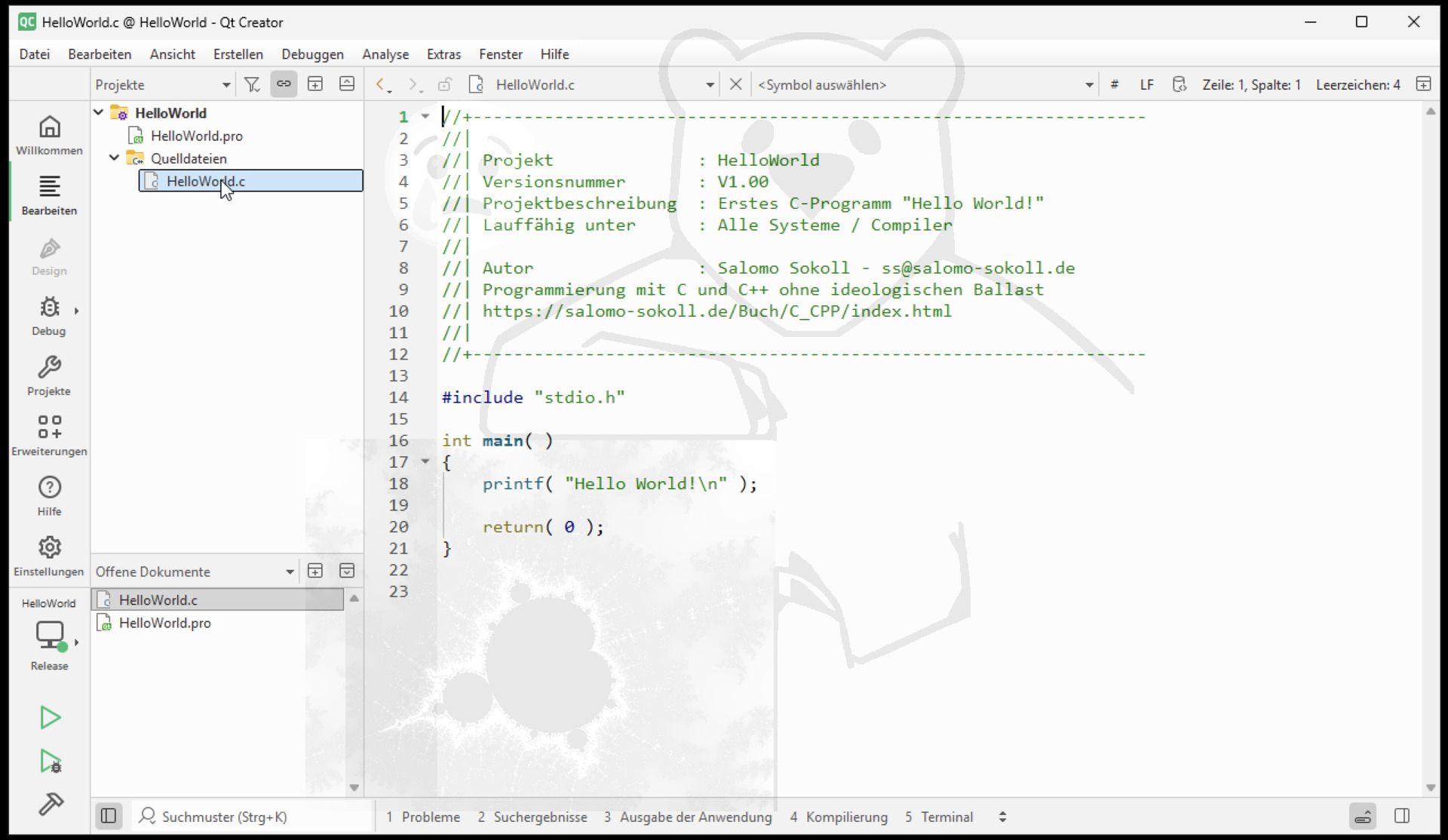Image resolution: width=1448 pixels, height=840 pixels.
Task: Click the # preprocessor directives button
Action: (1115, 84)
